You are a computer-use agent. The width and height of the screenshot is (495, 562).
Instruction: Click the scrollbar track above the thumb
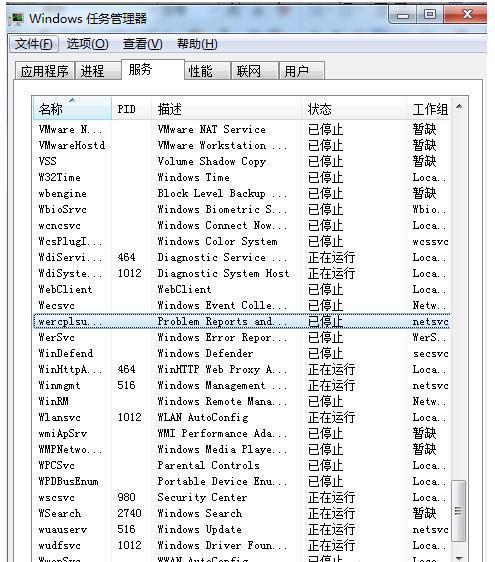pyautogui.click(x=459, y=297)
